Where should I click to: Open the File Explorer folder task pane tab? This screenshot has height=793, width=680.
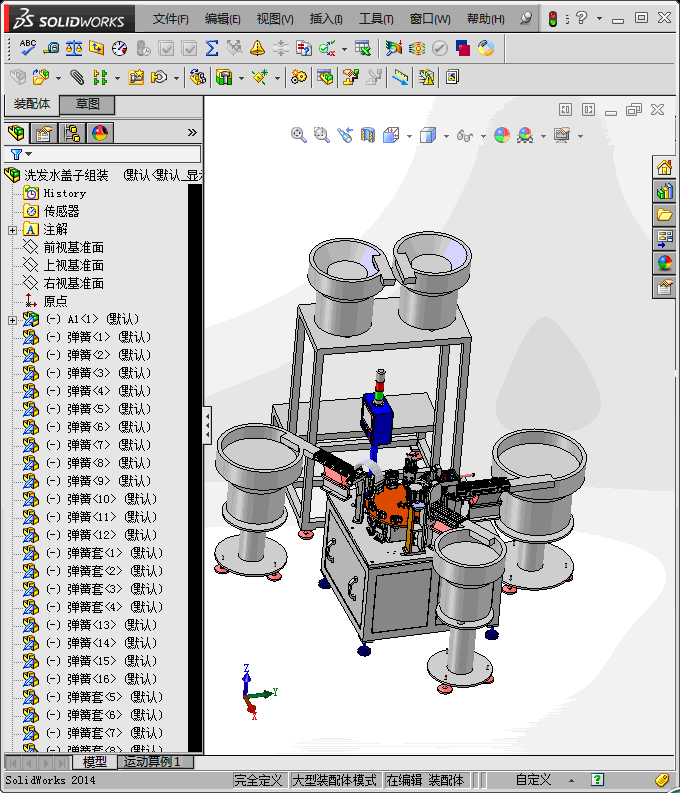tap(664, 214)
